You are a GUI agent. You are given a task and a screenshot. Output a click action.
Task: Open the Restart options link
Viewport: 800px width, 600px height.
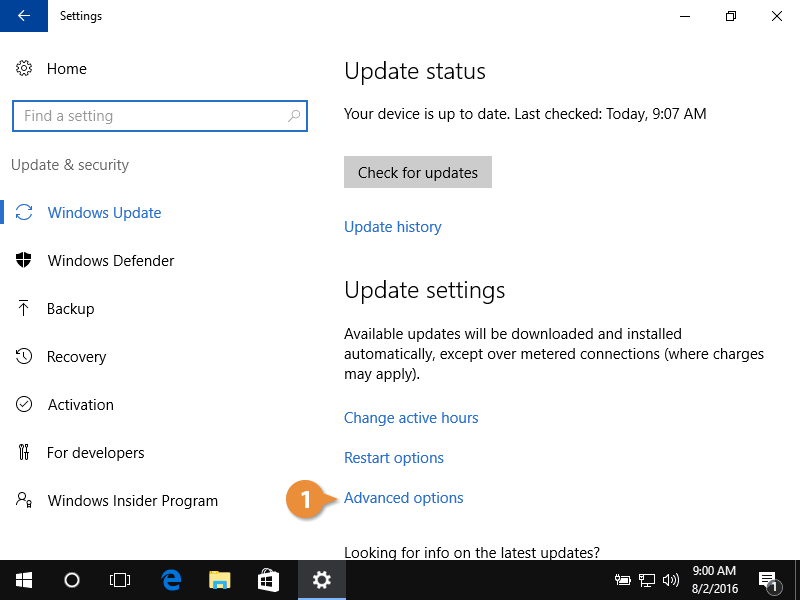pos(394,458)
